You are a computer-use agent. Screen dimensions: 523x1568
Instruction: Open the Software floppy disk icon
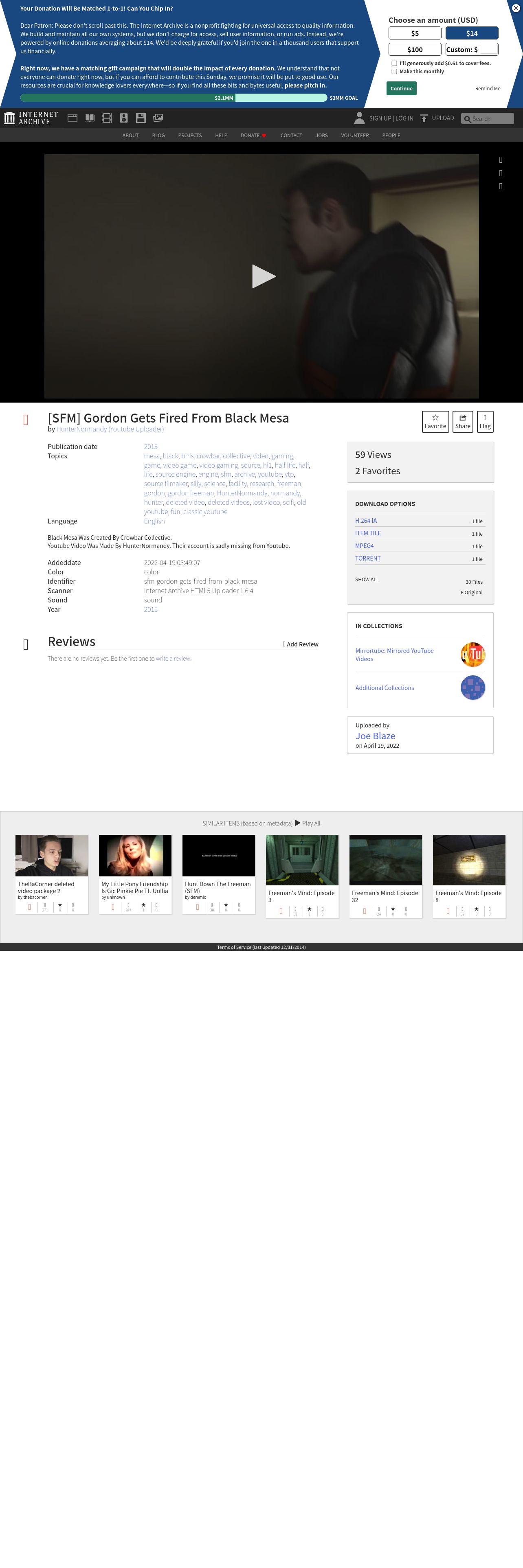(141, 118)
